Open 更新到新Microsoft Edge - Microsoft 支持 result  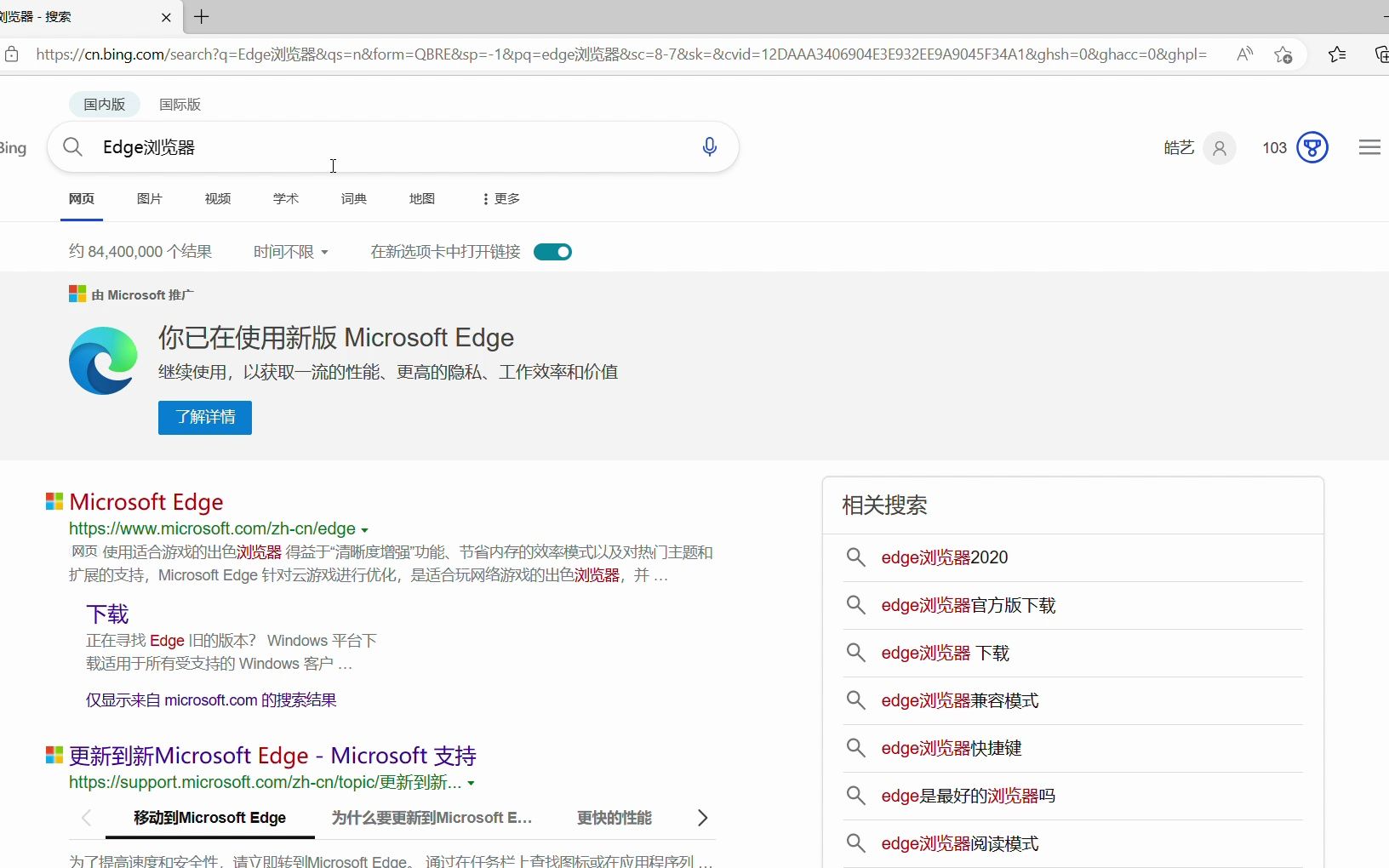(x=272, y=756)
